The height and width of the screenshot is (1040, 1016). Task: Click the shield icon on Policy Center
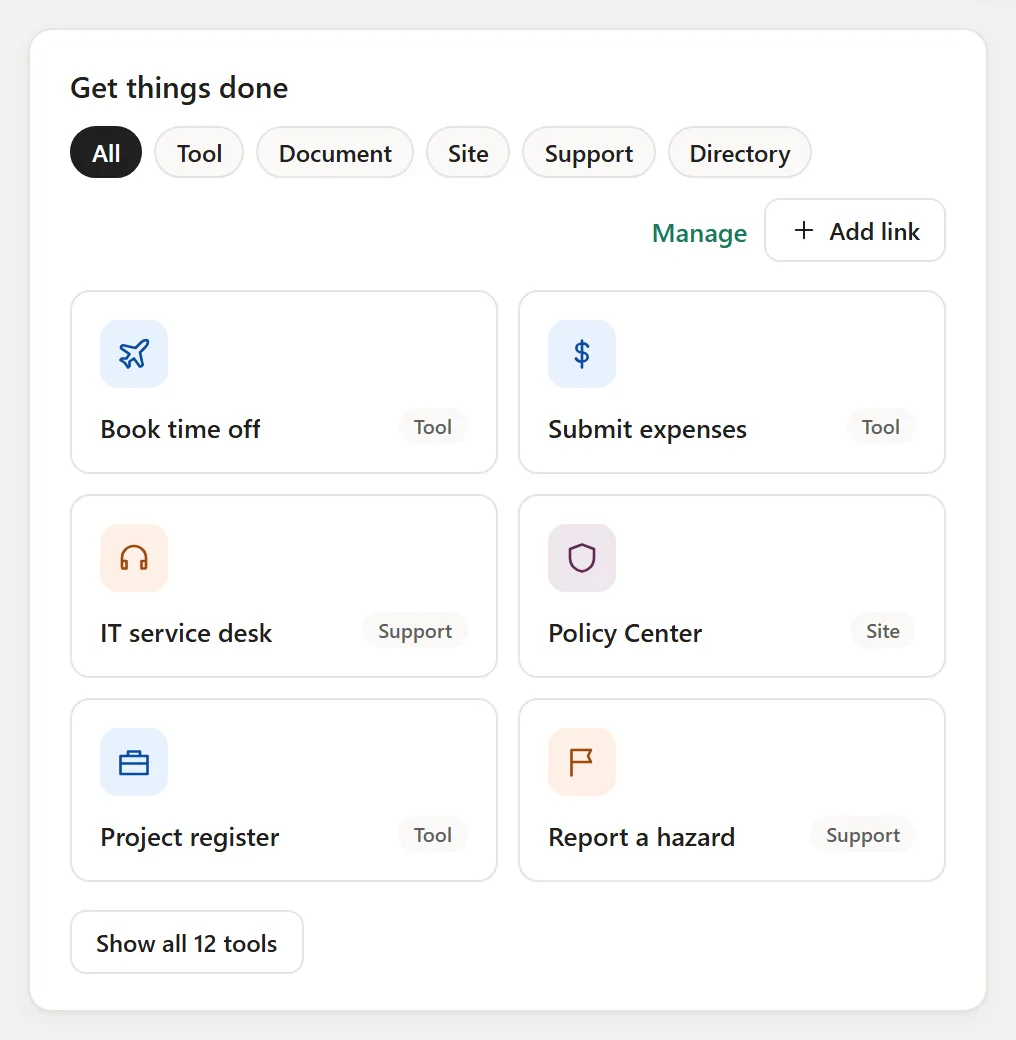pos(582,558)
